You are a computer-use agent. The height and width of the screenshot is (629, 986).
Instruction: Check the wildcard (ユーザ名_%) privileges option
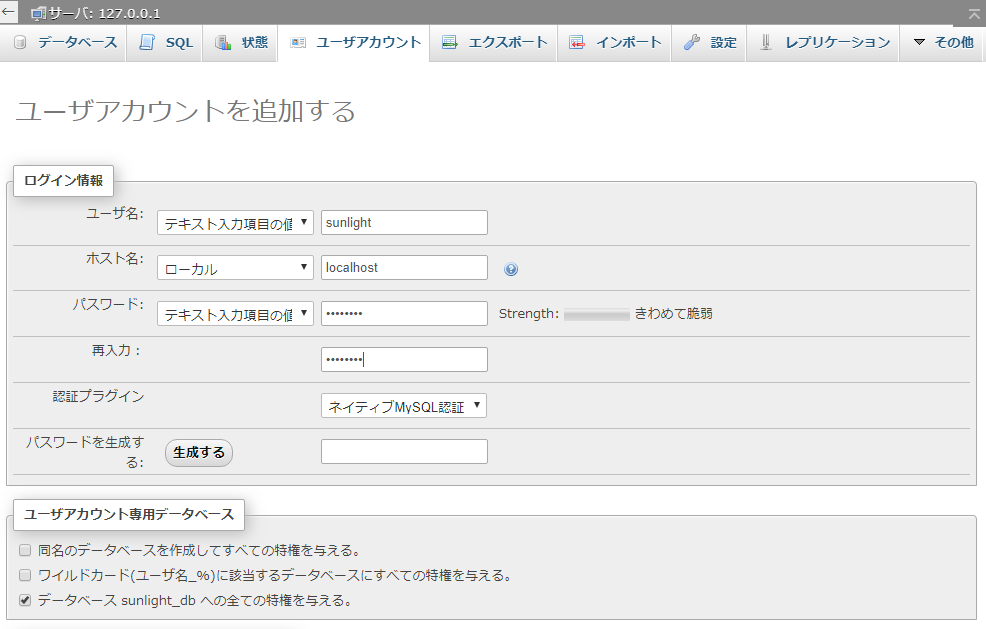click(25, 575)
